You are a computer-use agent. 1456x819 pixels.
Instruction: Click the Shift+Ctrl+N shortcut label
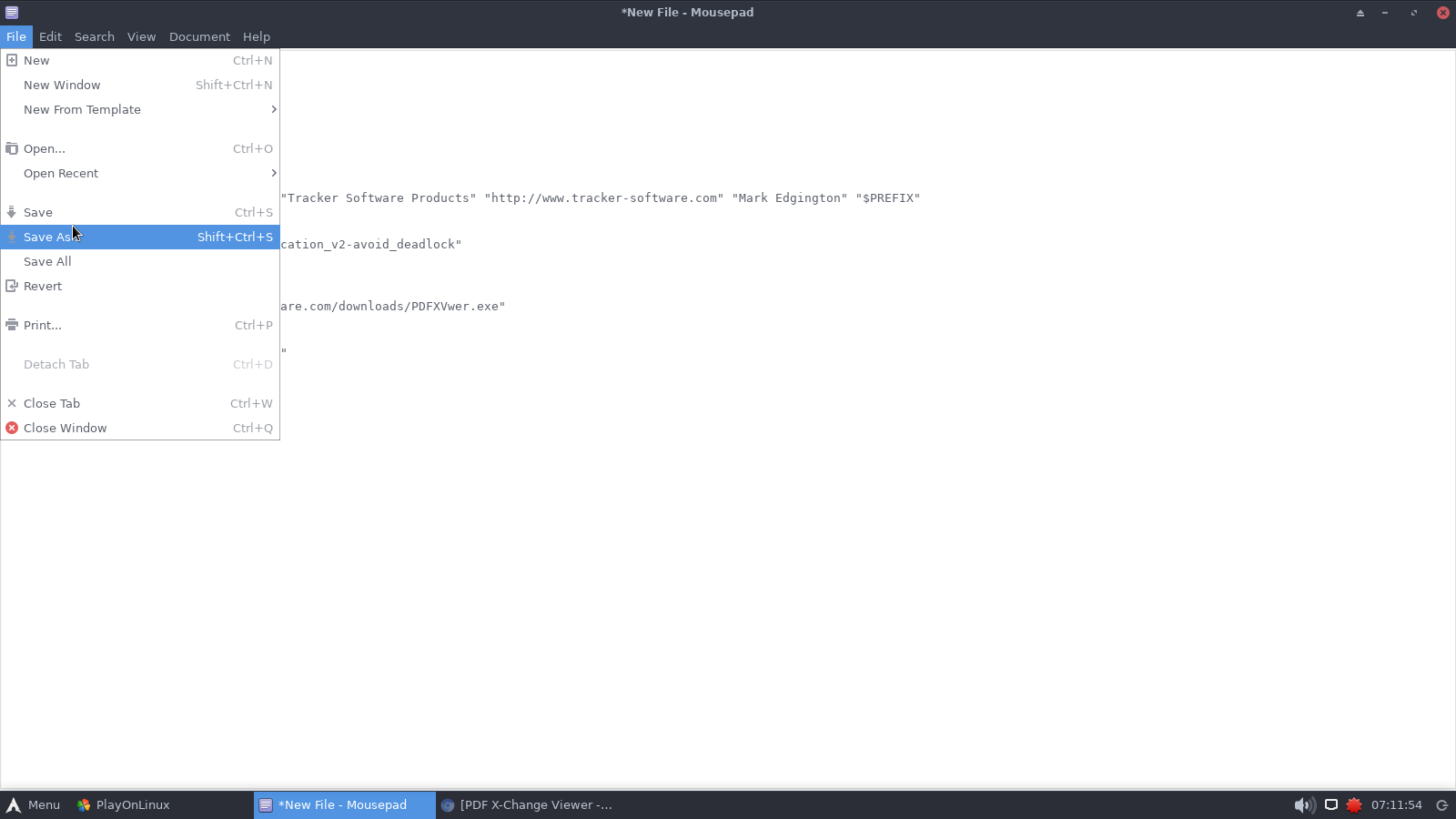point(234,85)
